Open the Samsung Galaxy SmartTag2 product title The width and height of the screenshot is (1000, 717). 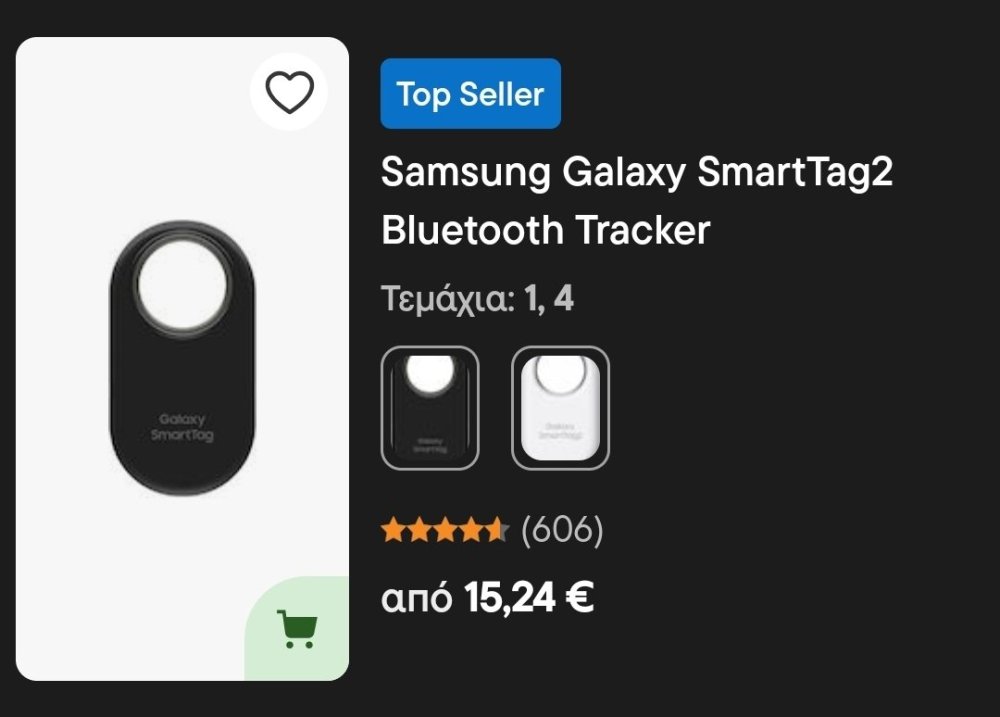(636, 173)
